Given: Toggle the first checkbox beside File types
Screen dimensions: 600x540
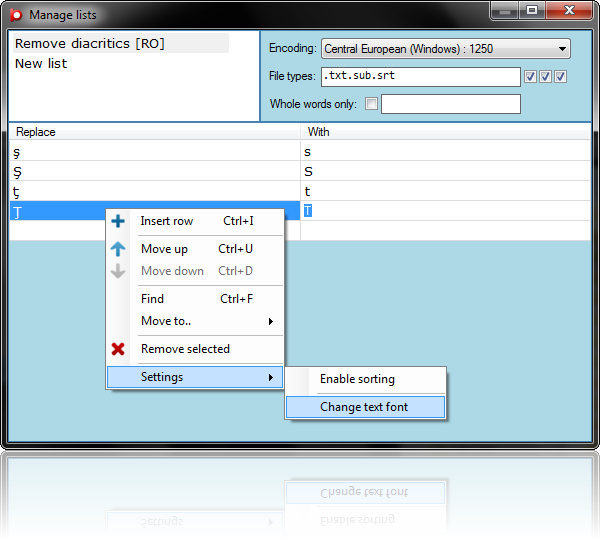Looking at the screenshot, I should (531, 77).
